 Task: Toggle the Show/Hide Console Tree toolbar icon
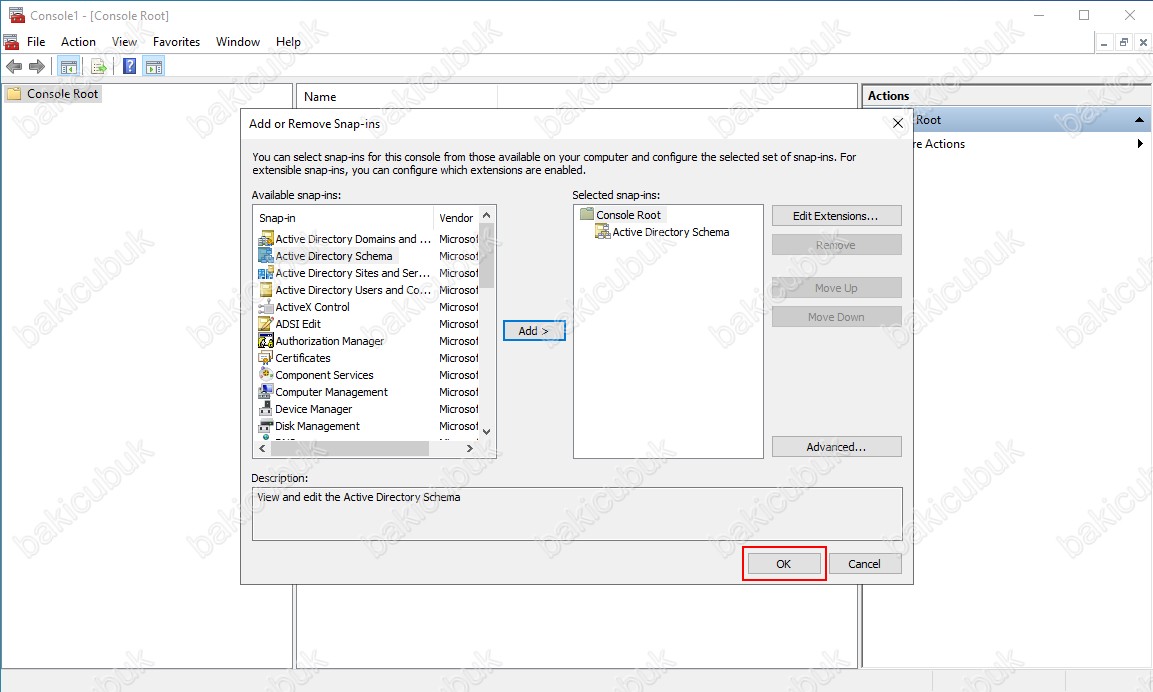pos(69,67)
